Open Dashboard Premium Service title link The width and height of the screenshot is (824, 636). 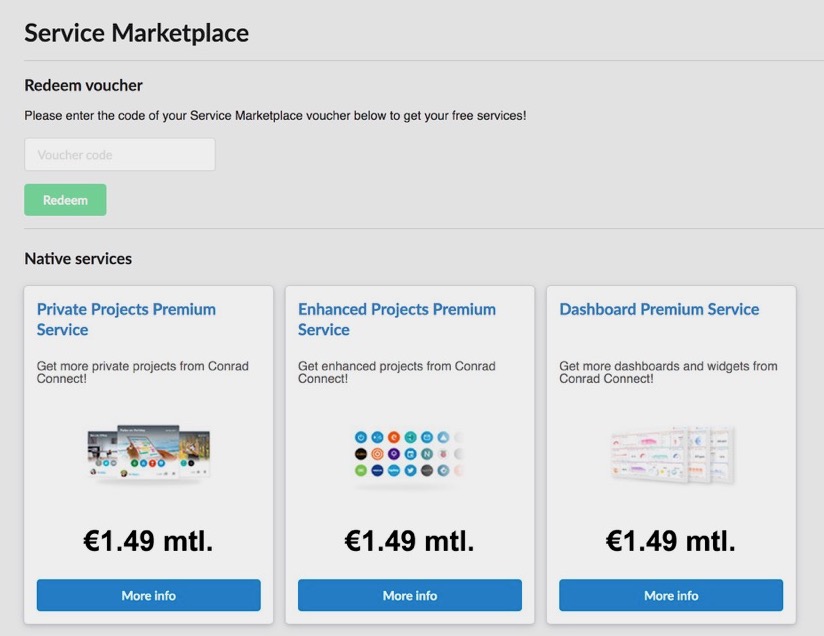[x=659, y=309]
